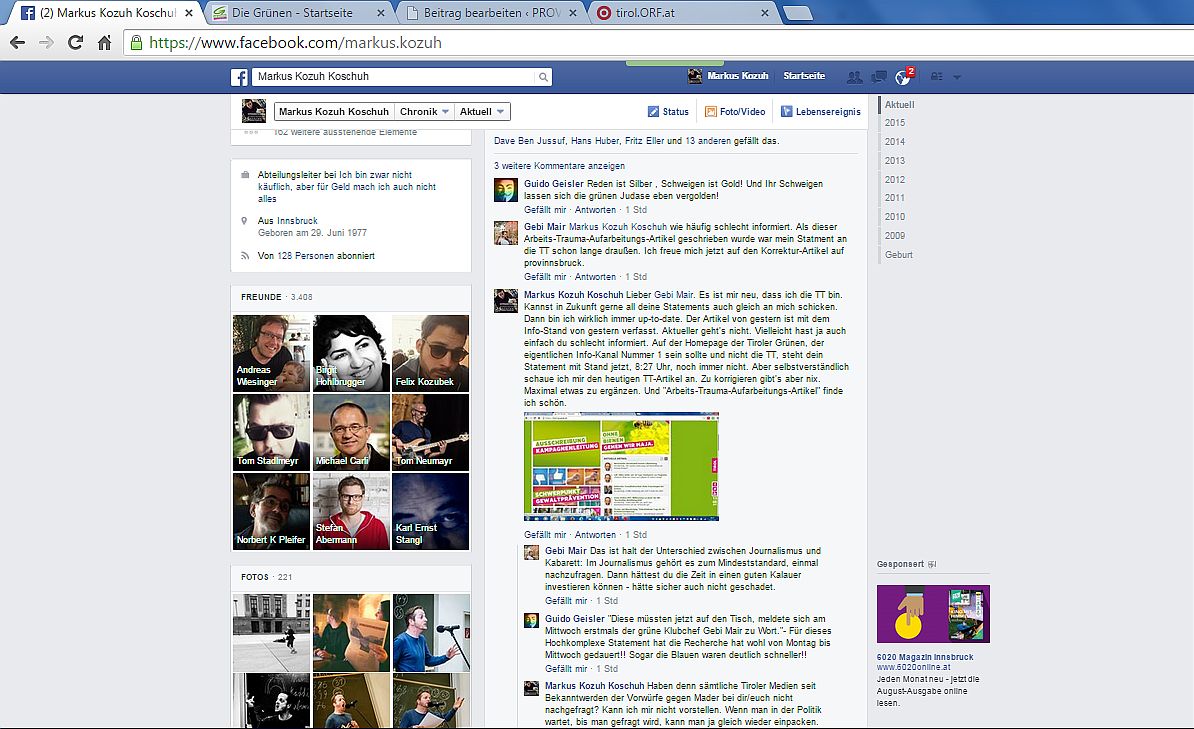Click the Facebook search input field
This screenshot has width=1194, height=729.
(x=394, y=77)
